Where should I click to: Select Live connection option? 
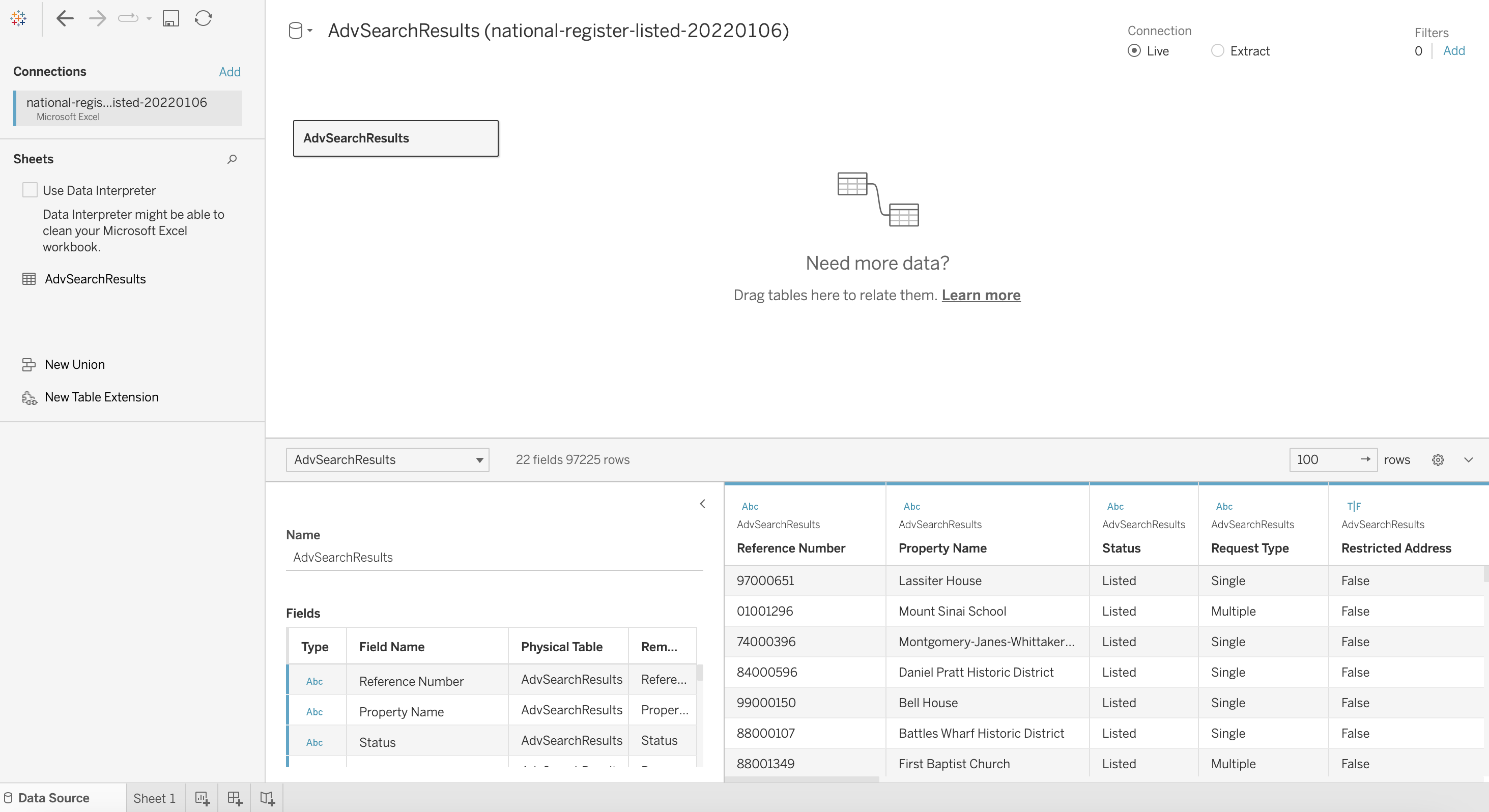(1134, 51)
